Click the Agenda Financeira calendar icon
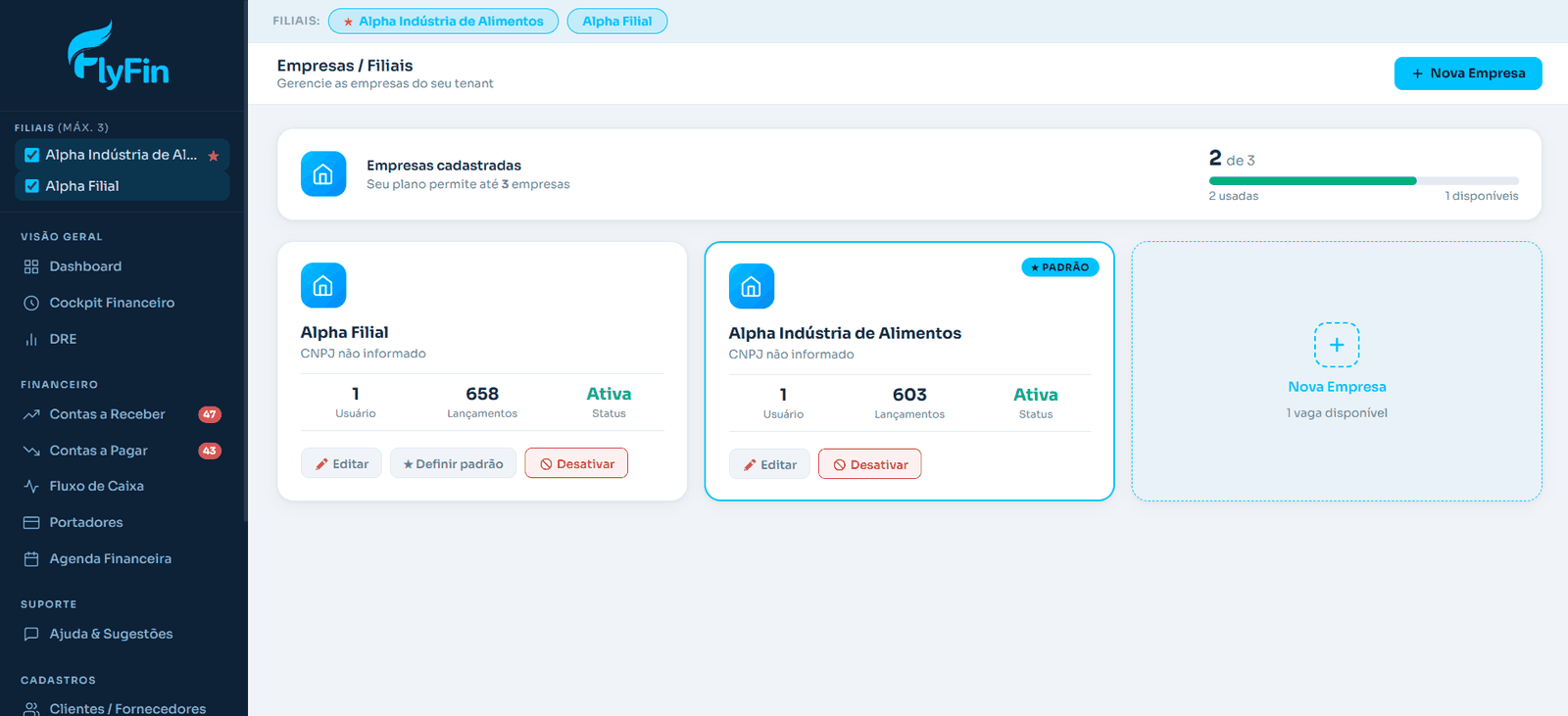This screenshot has height=716, width=1568. (x=31, y=558)
